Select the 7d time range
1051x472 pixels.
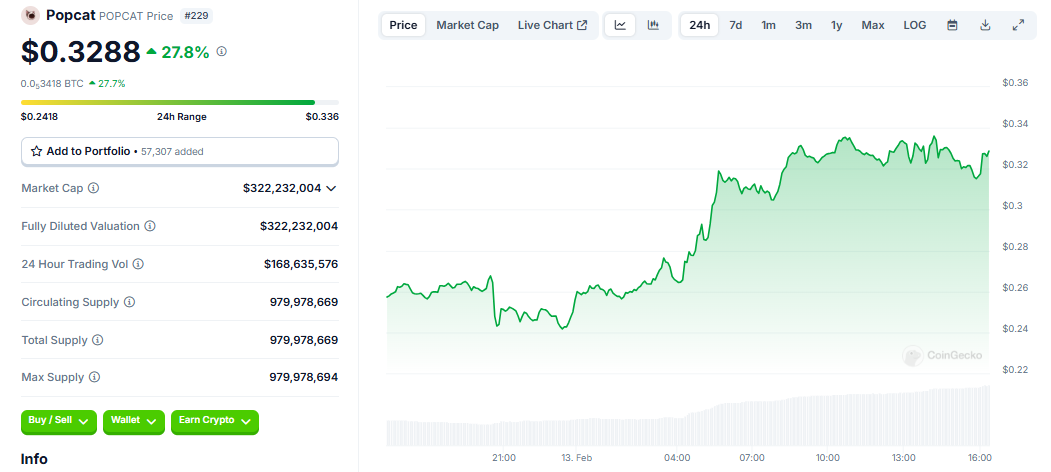coord(735,25)
